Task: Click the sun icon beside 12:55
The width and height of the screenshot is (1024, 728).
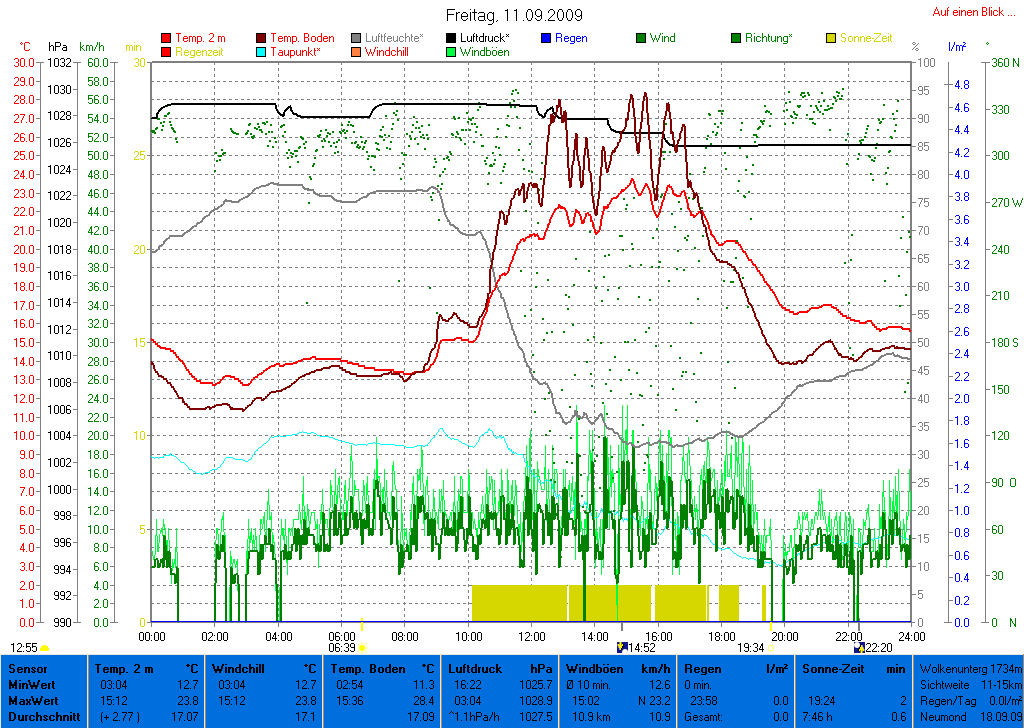Action: (x=44, y=648)
